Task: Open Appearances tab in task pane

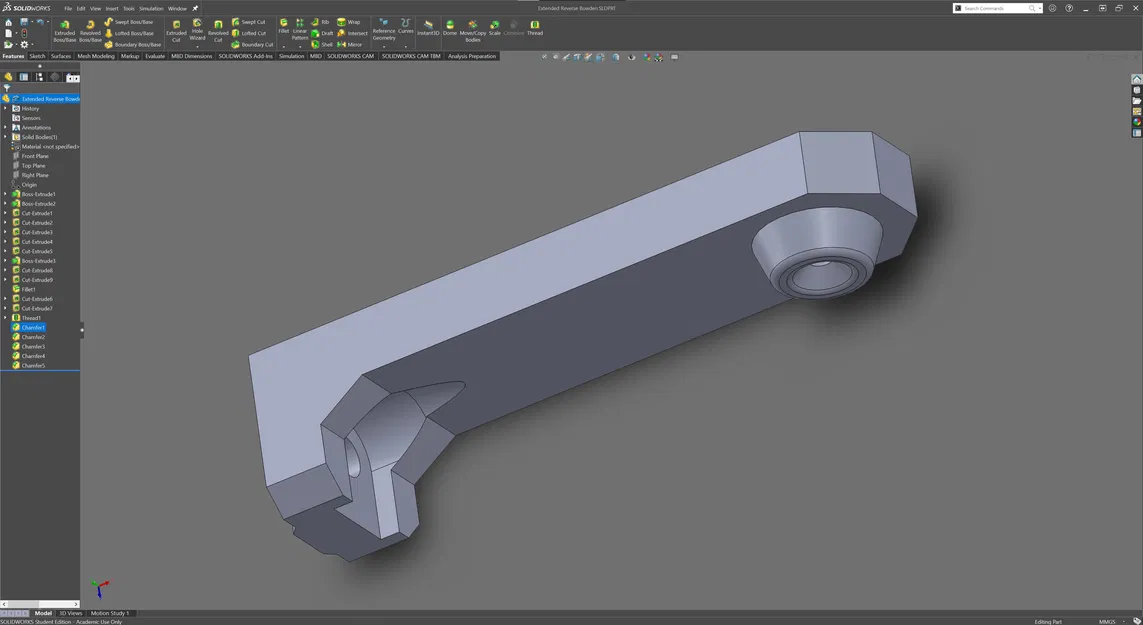Action: (1137, 122)
